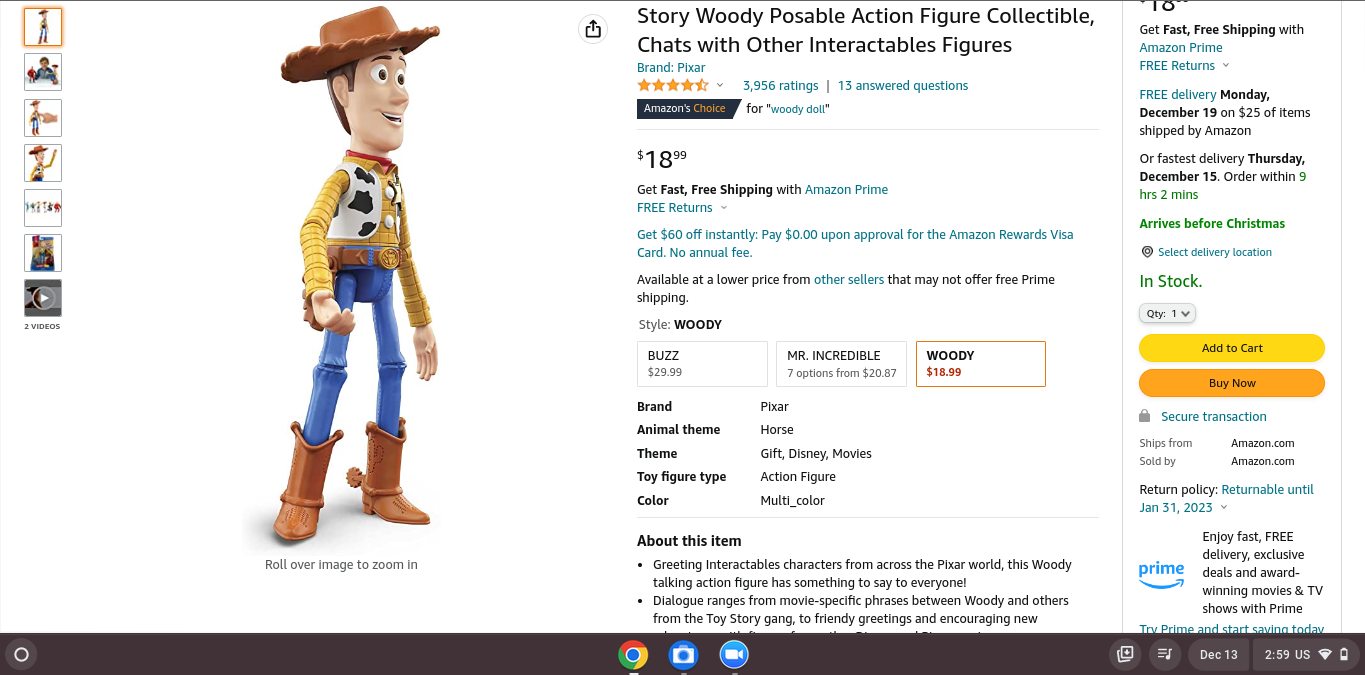The image size is (1365, 675).
Task: Open the media controls tray icon
Action: 1164,655
